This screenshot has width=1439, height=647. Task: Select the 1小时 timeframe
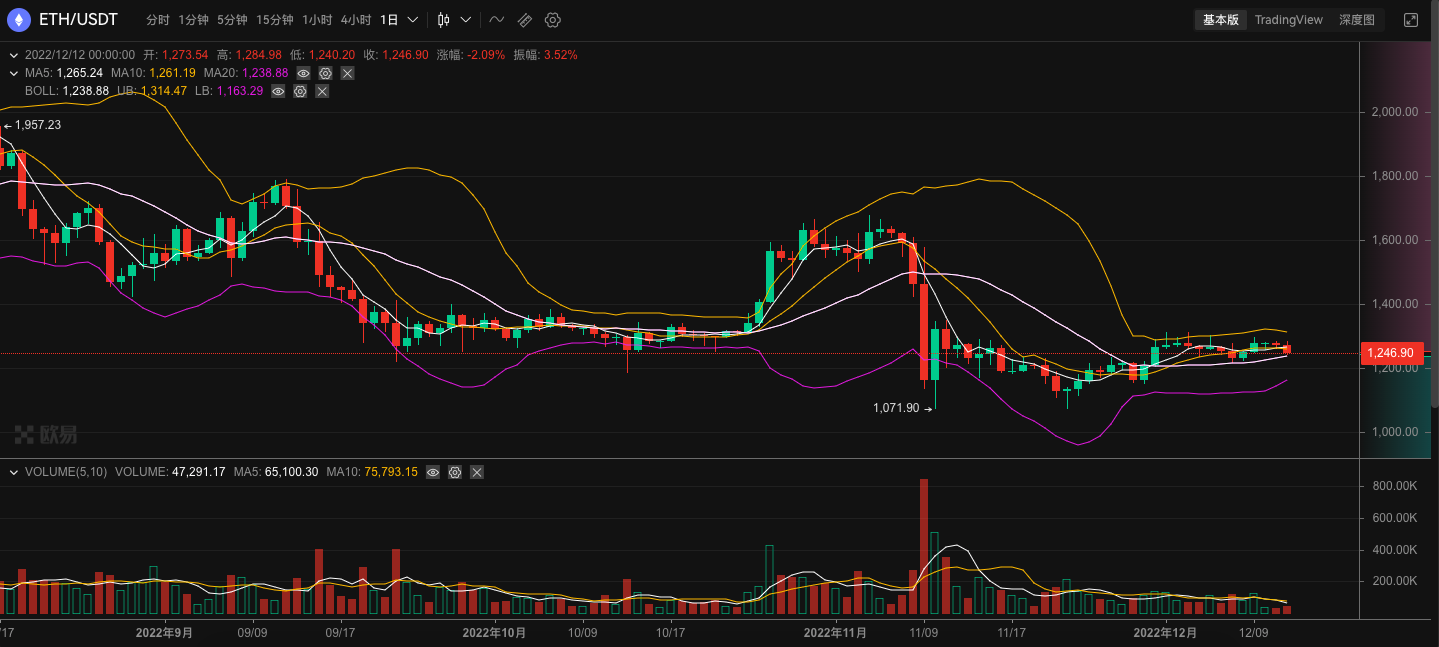click(316, 19)
